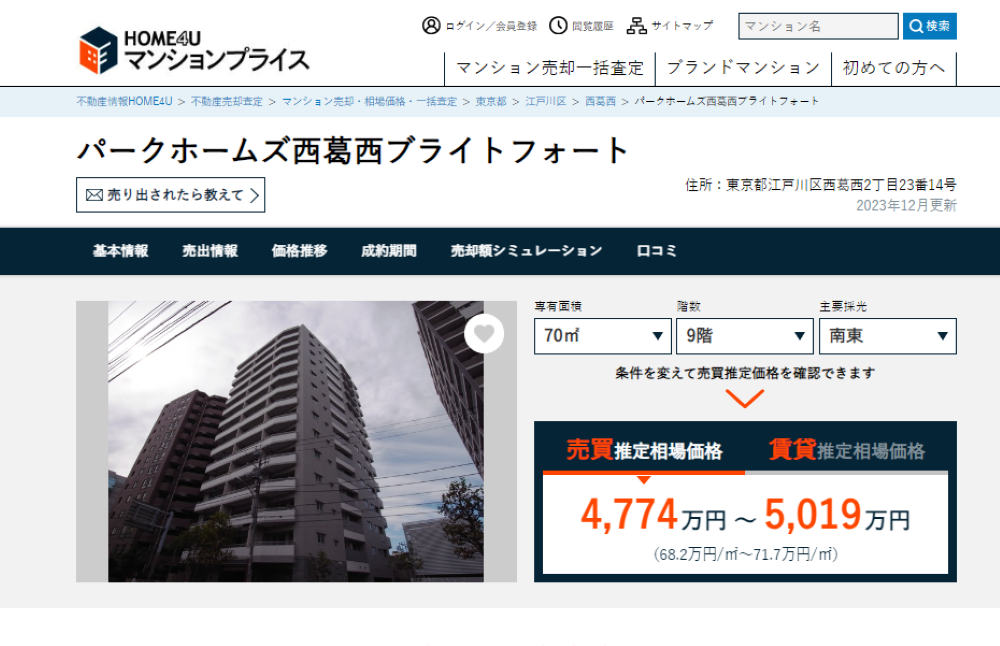Select 売買推定相場価格 tab
This screenshot has height=646, width=1000.
click(644, 450)
